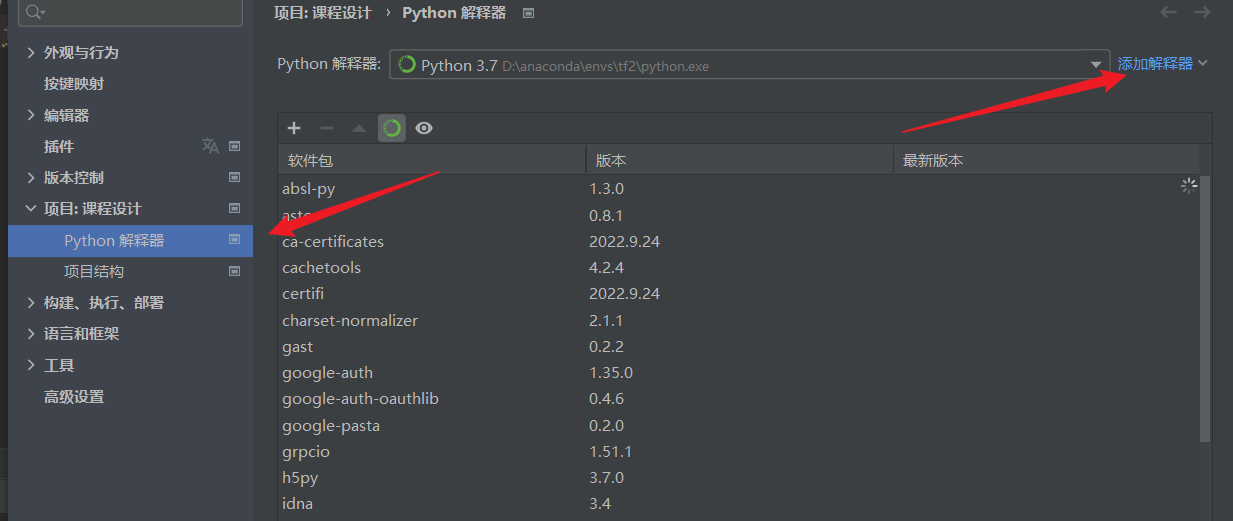Click the back navigation arrow

click(x=1168, y=13)
